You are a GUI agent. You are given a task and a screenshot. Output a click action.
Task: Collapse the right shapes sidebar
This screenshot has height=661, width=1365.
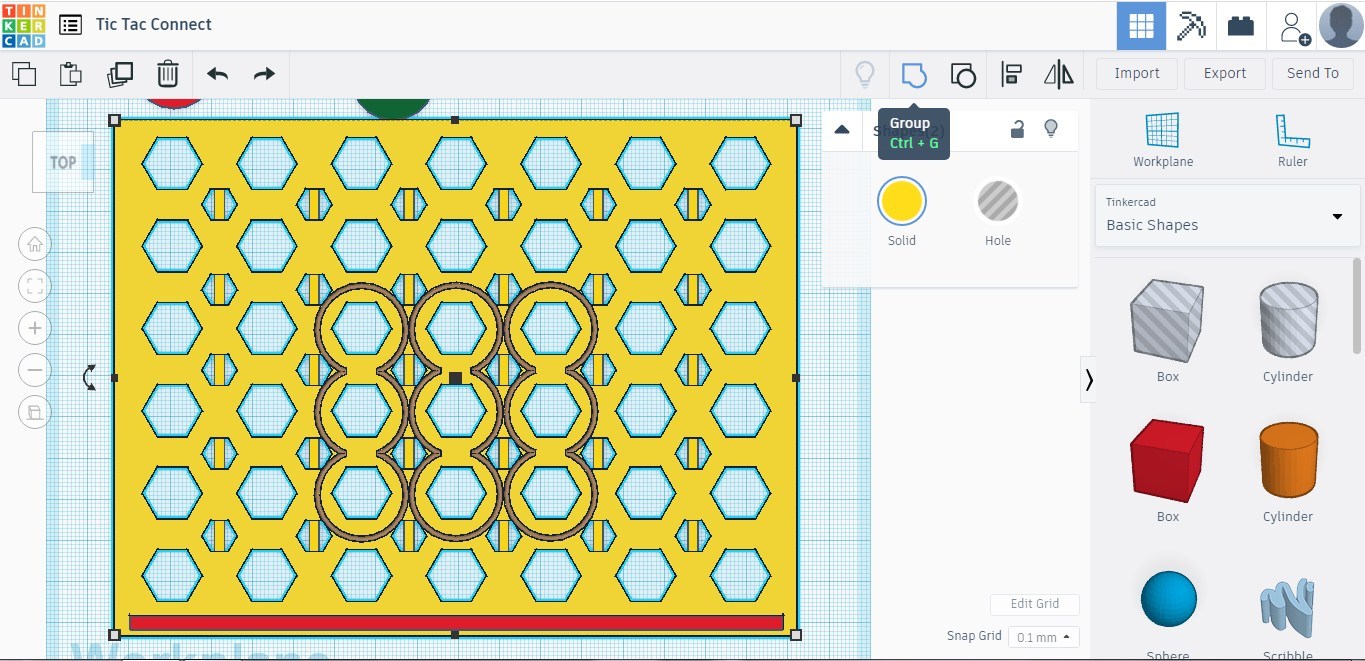(x=1088, y=380)
